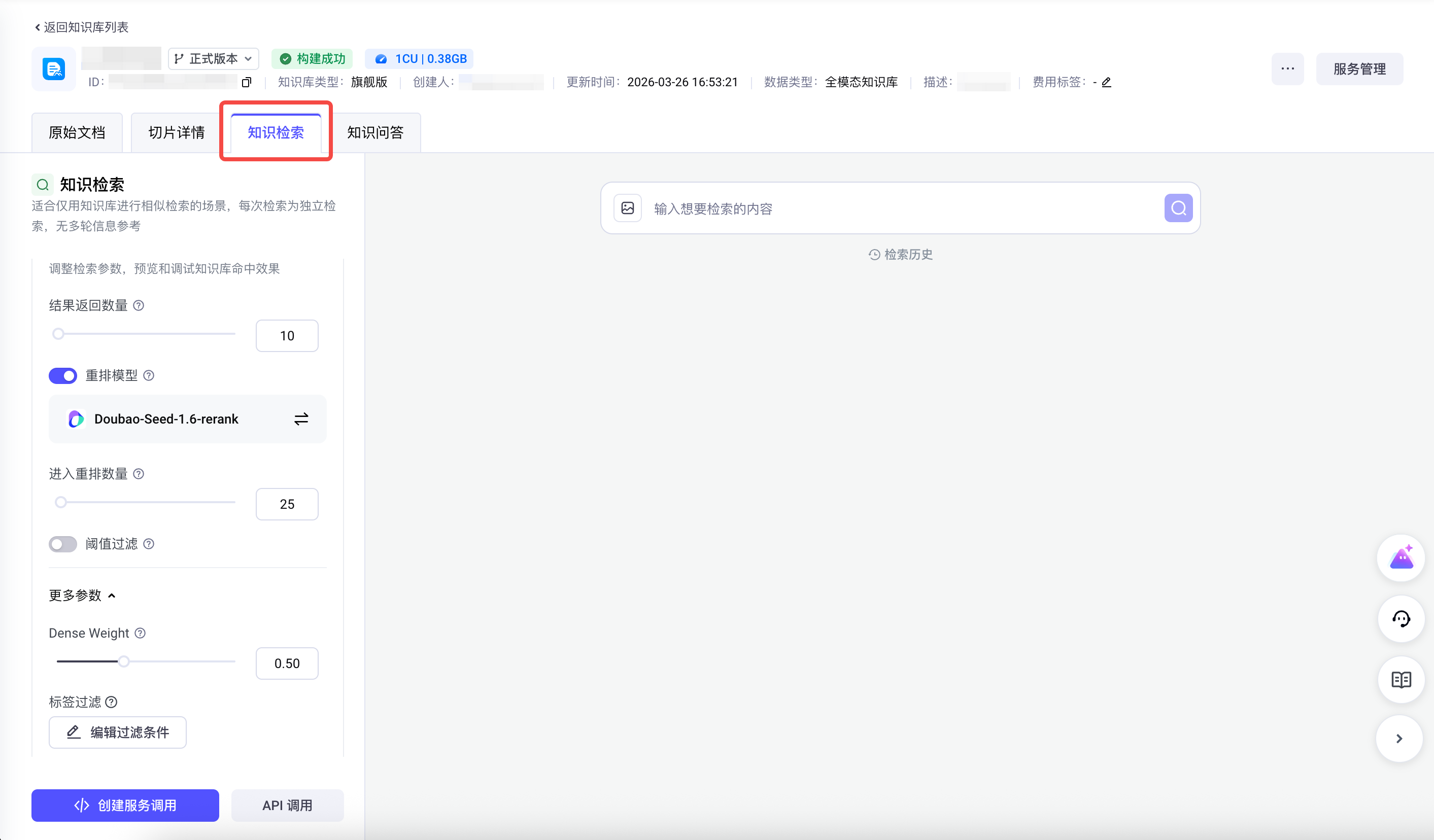
Task: Switch to the 切片详情 tab
Action: click(177, 132)
